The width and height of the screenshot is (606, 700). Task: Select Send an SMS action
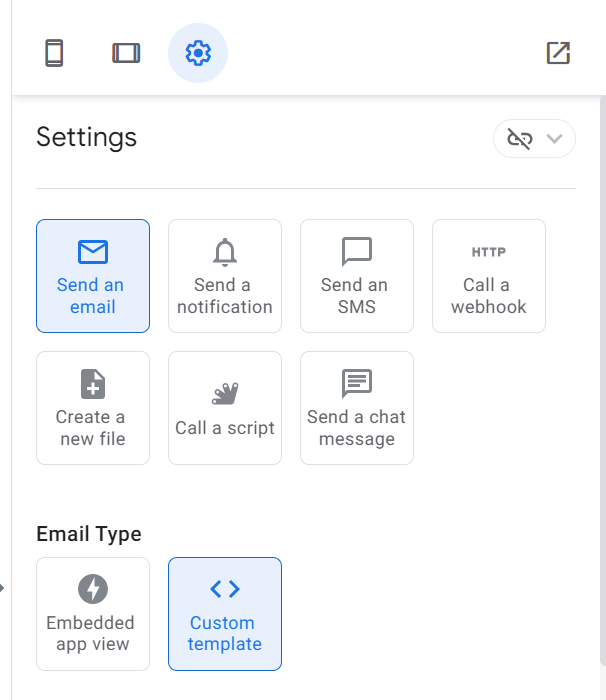pos(357,276)
